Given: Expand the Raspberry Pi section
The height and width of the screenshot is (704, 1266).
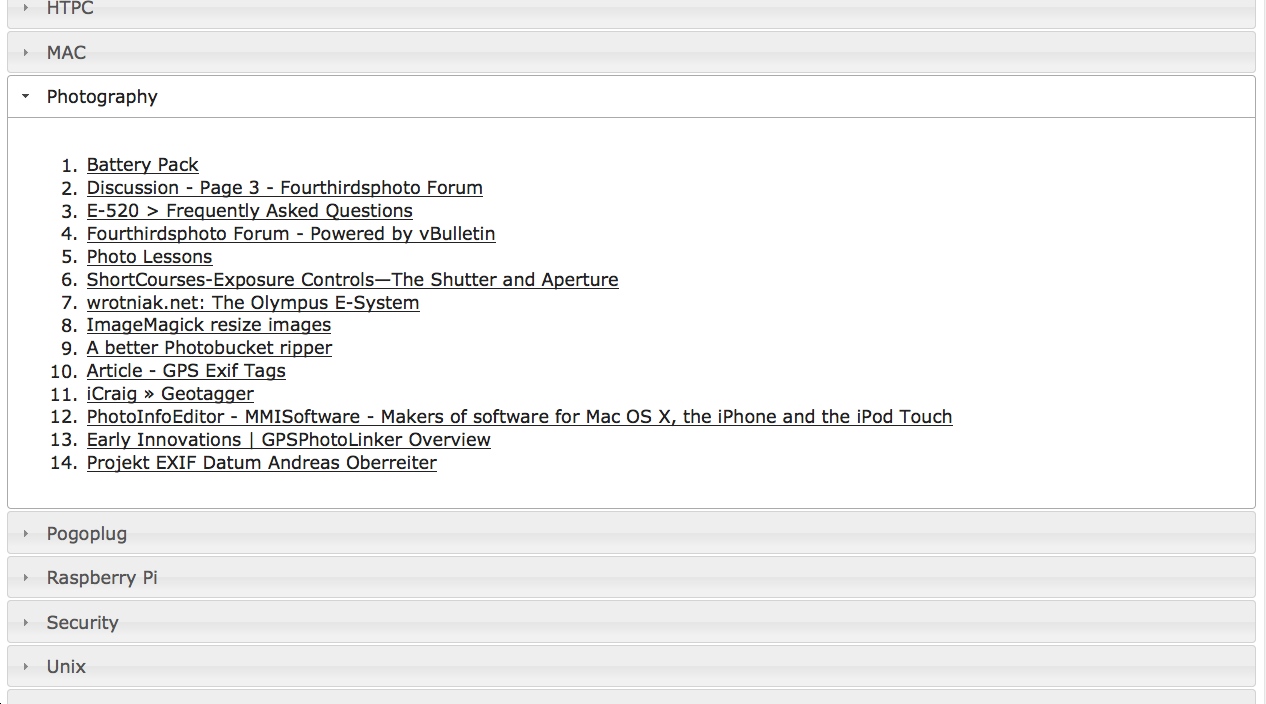Looking at the screenshot, I should (101, 577).
